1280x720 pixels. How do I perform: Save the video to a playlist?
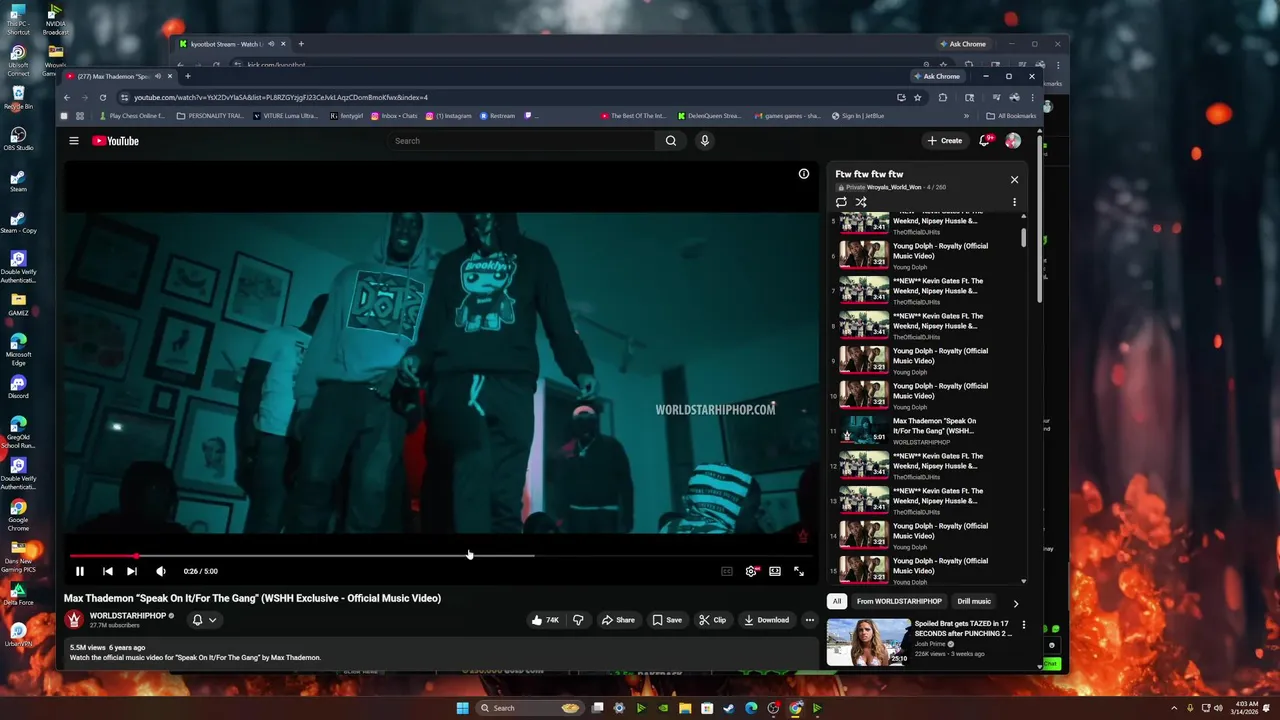667,620
